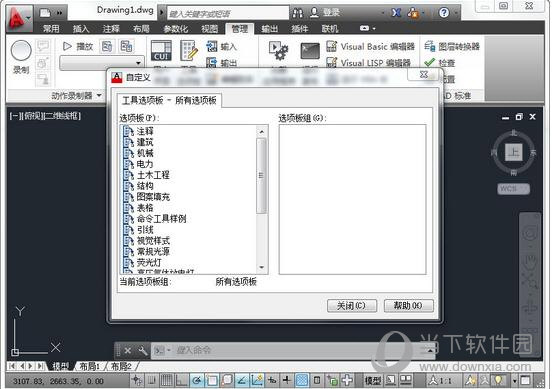Switch to the 常用 ribbon tab
The image size is (552, 389).
(51, 29)
